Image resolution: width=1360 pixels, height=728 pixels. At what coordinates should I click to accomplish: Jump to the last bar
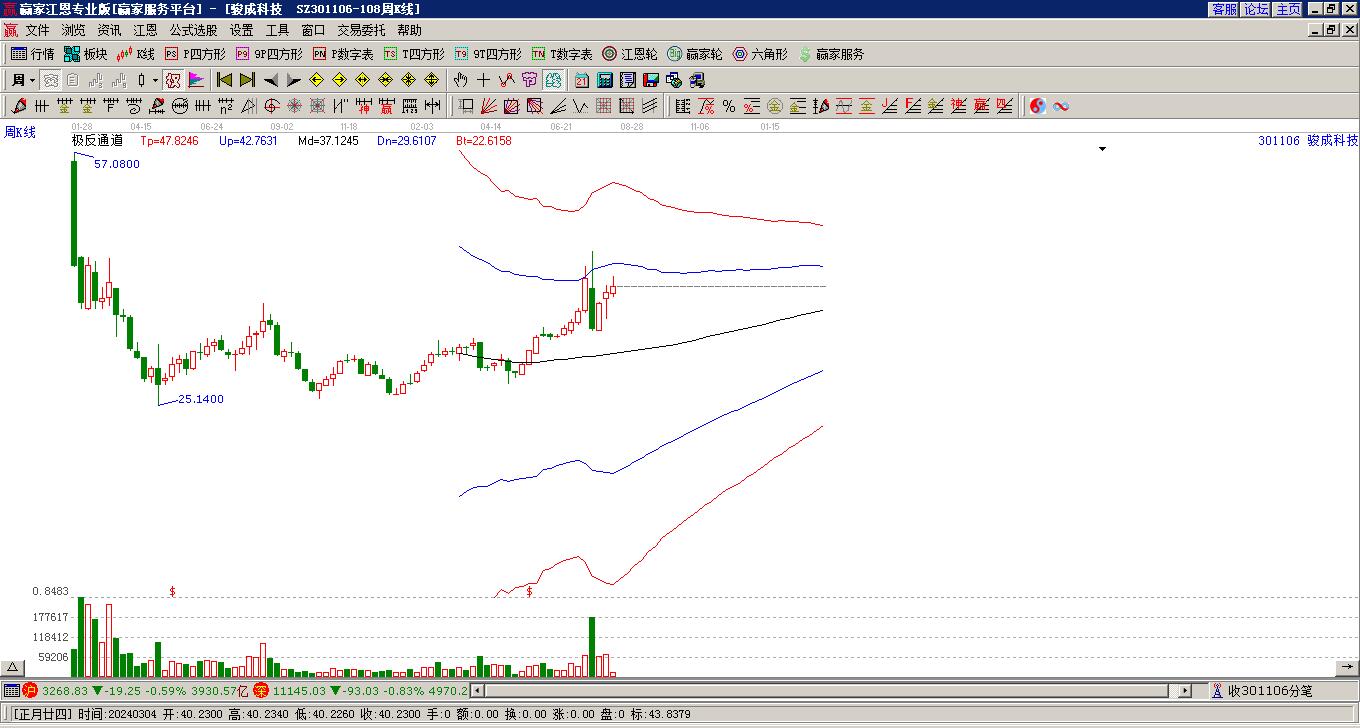(x=247, y=80)
